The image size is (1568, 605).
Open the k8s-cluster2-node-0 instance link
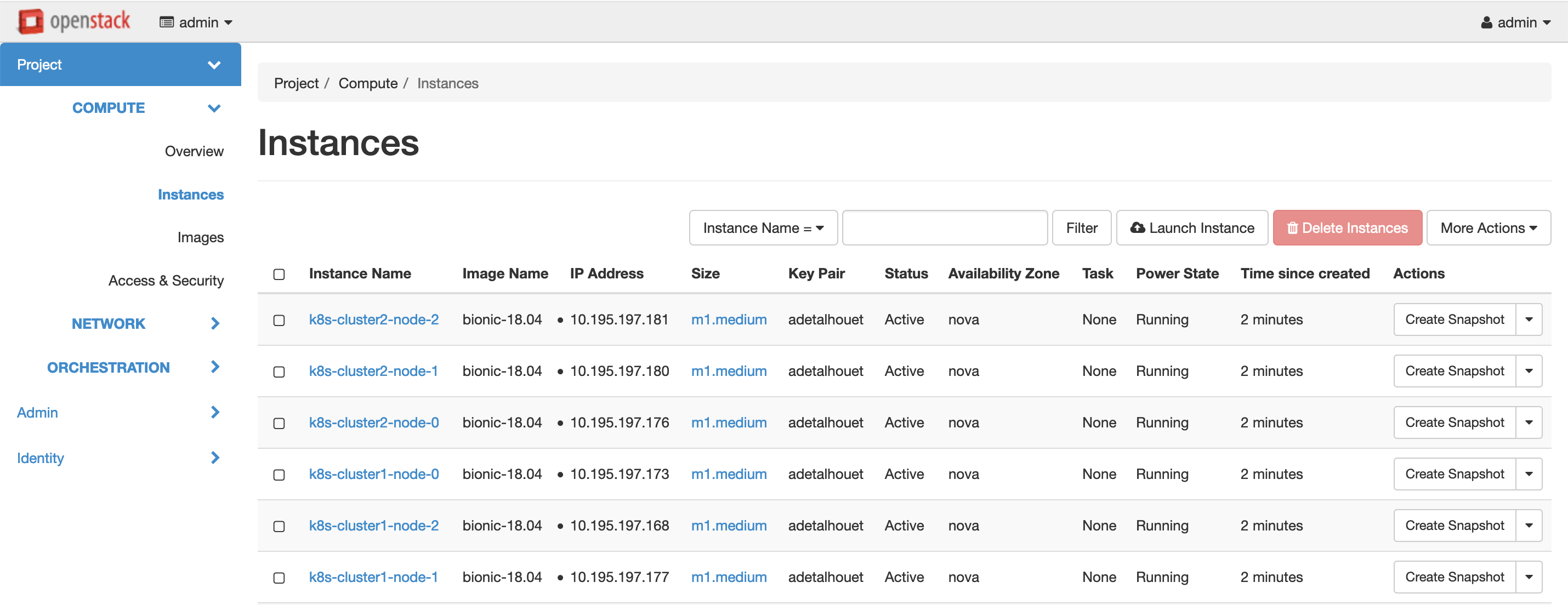tap(373, 423)
